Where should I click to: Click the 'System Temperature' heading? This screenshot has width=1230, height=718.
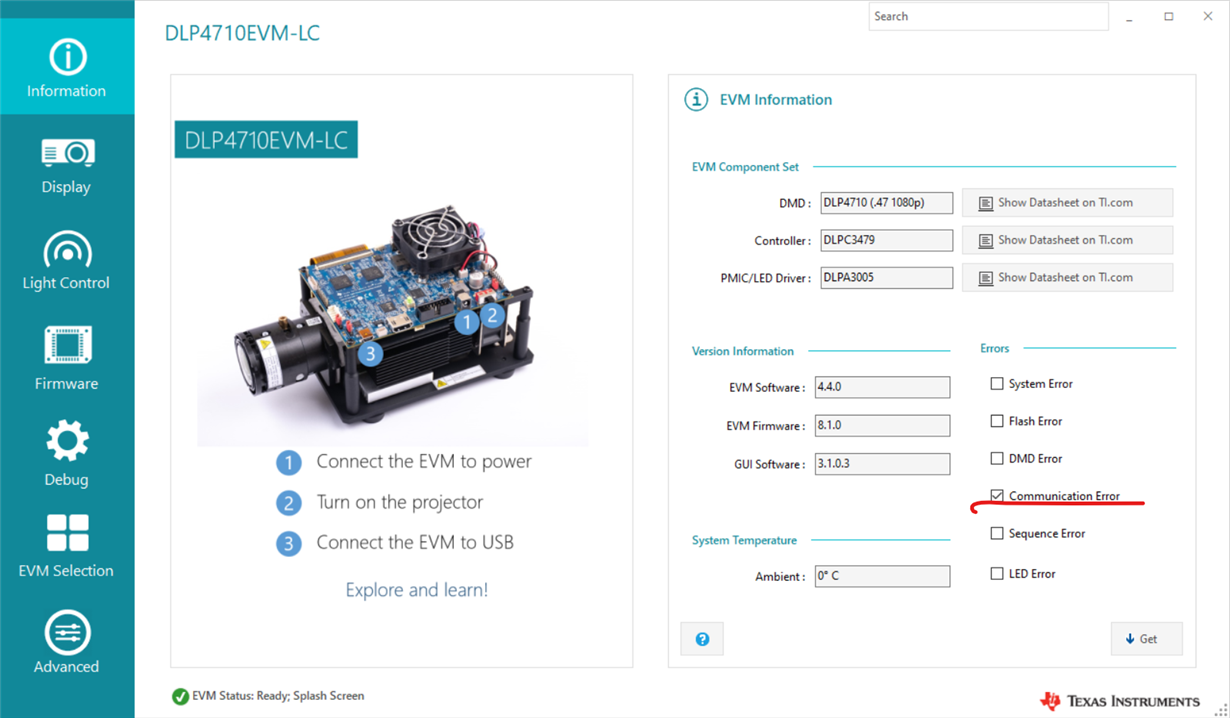pos(744,540)
